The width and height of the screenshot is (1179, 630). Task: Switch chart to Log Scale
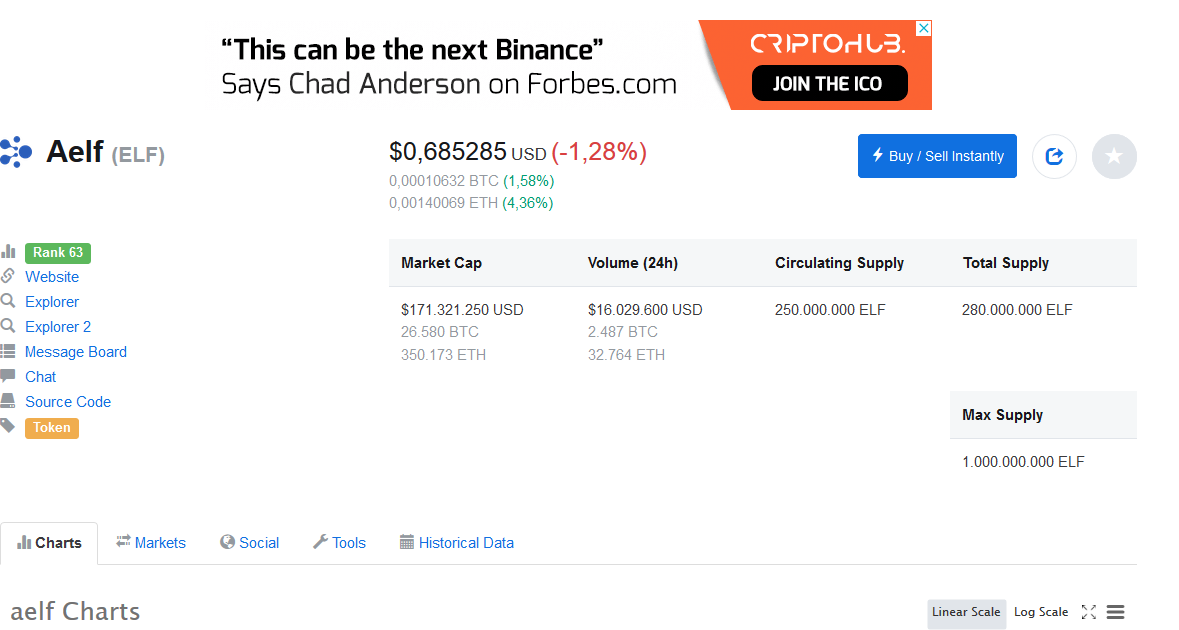[1040, 612]
